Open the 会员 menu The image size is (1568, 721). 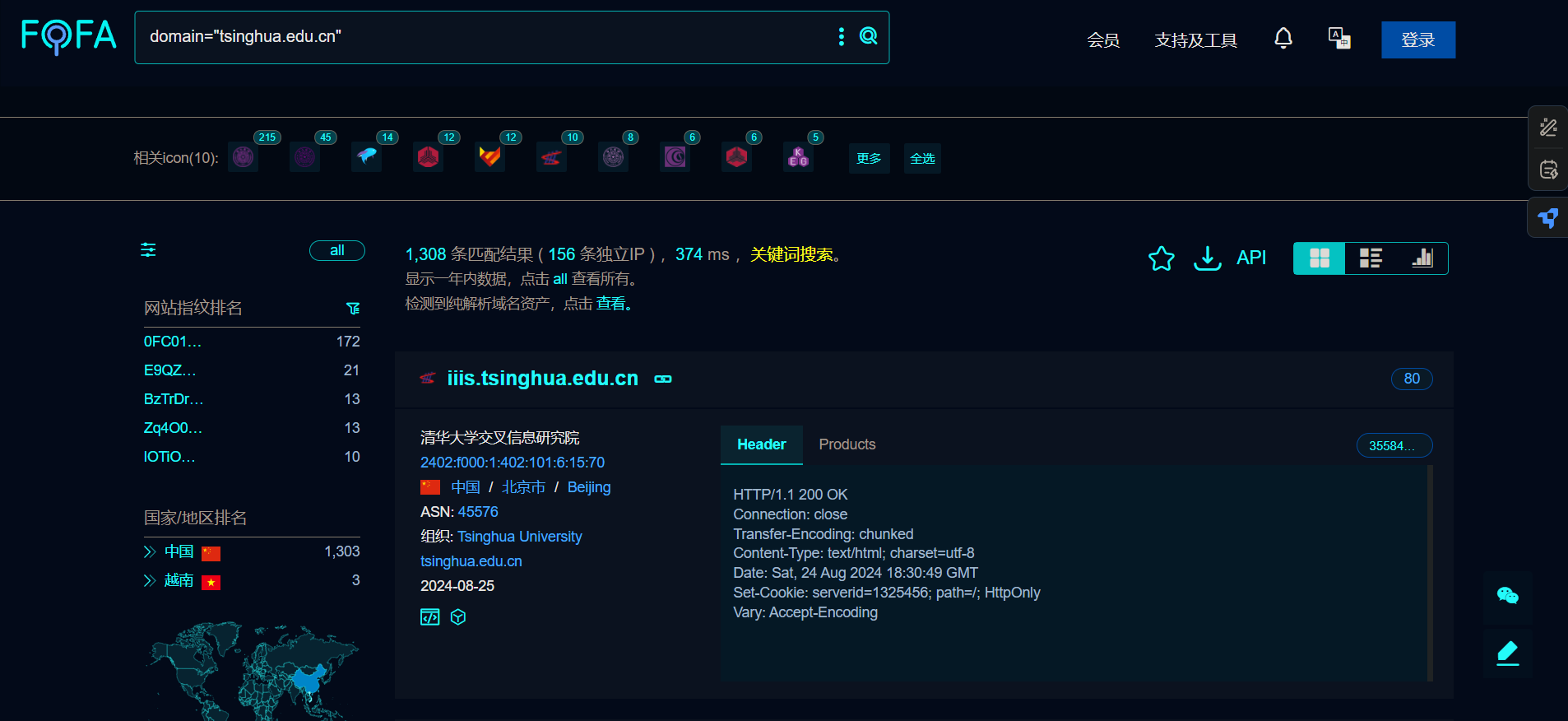pos(1103,40)
